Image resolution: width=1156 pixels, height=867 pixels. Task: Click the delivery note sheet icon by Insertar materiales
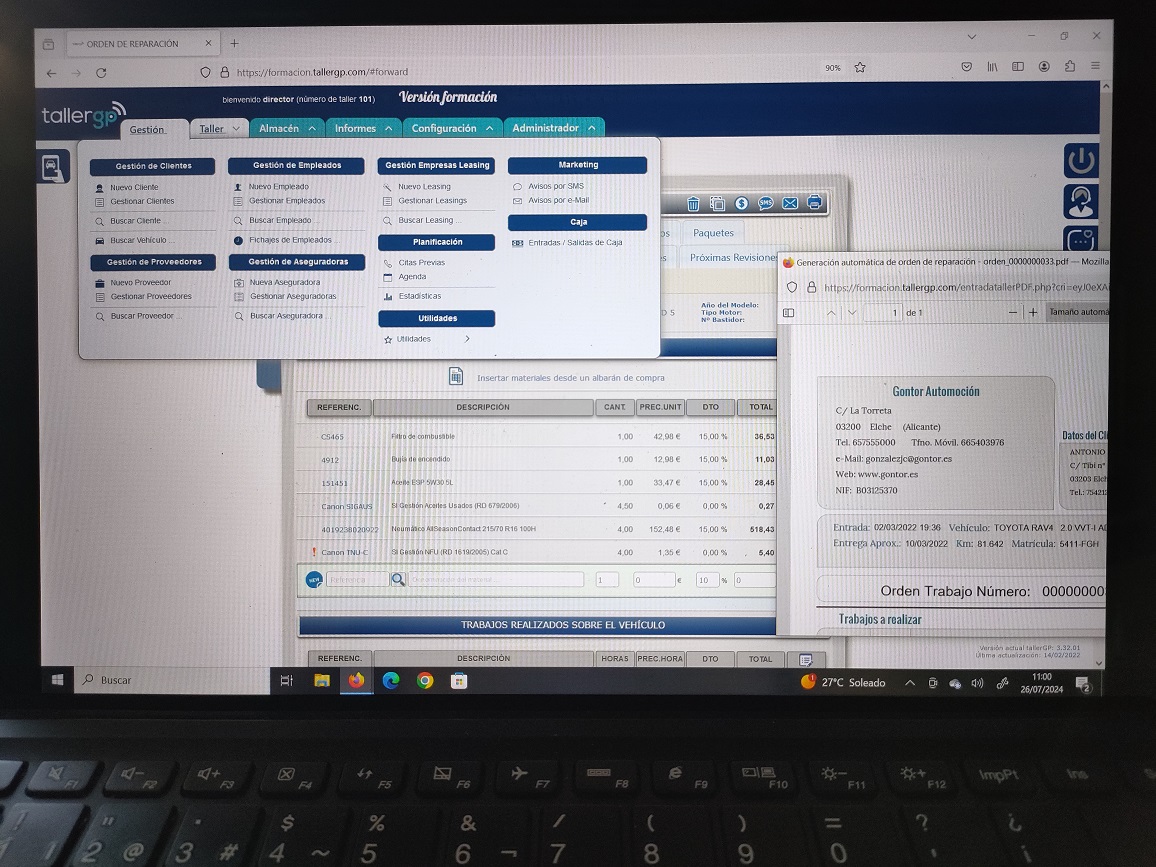(456, 376)
